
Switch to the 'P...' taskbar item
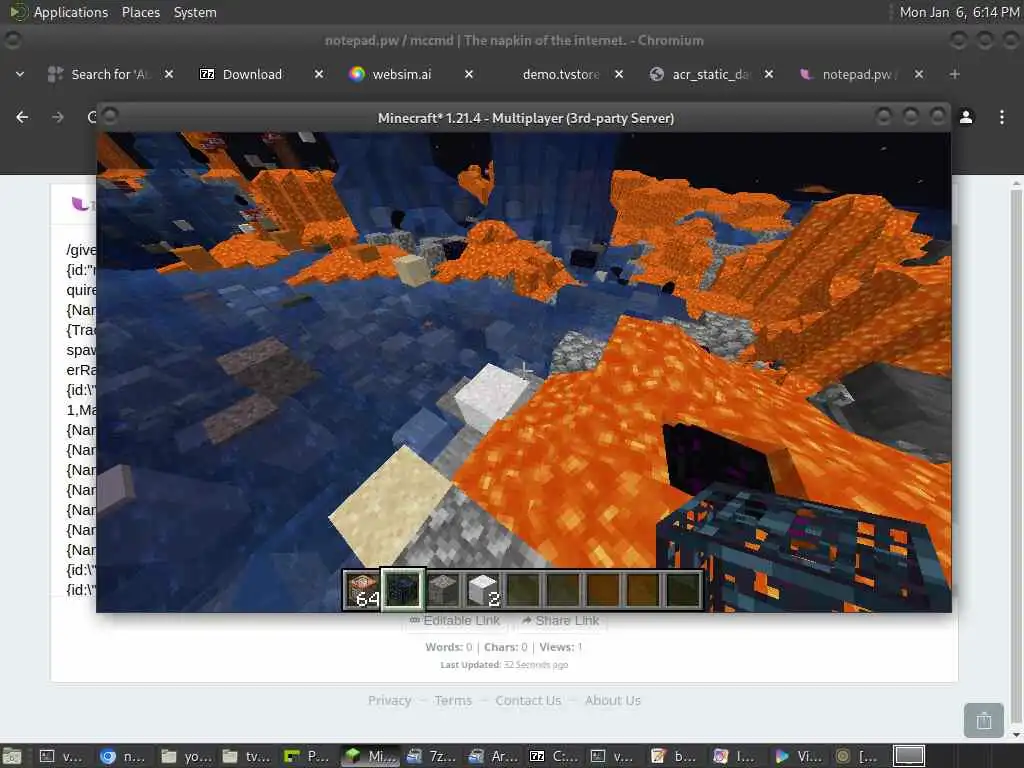(x=307, y=756)
